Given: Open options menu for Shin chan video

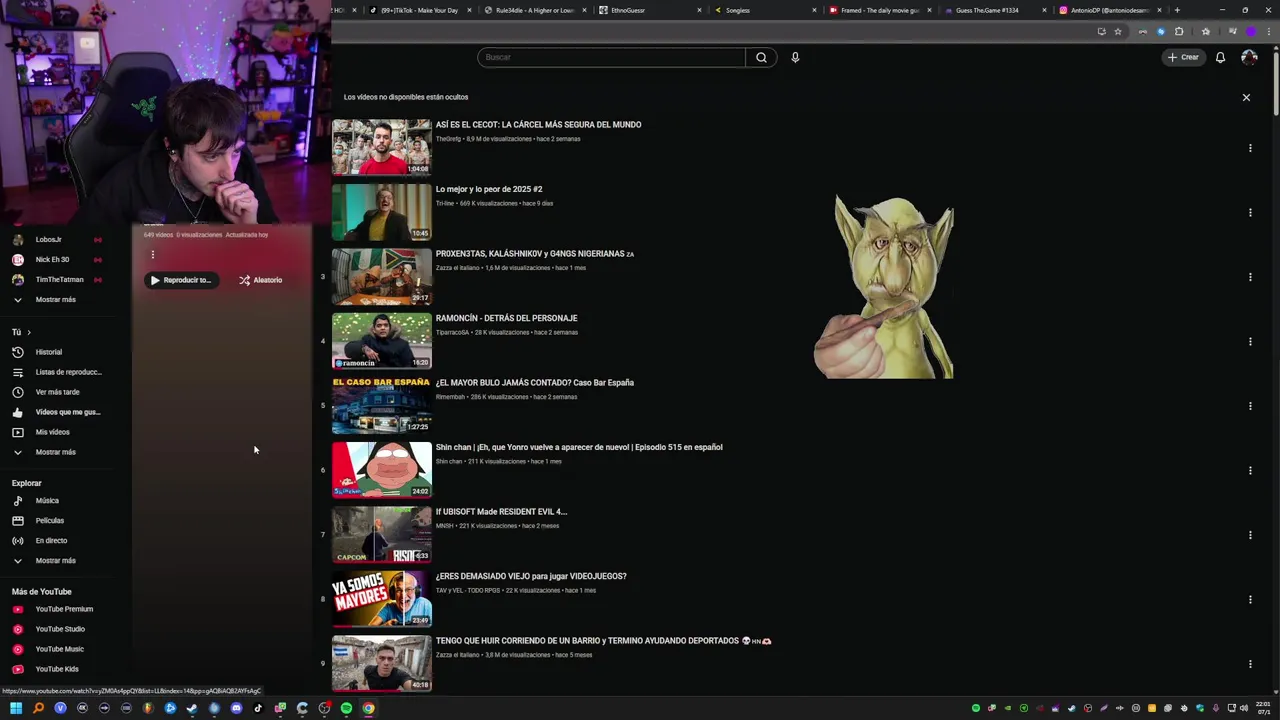Looking at the screenshot, I should click(1250, 470).
